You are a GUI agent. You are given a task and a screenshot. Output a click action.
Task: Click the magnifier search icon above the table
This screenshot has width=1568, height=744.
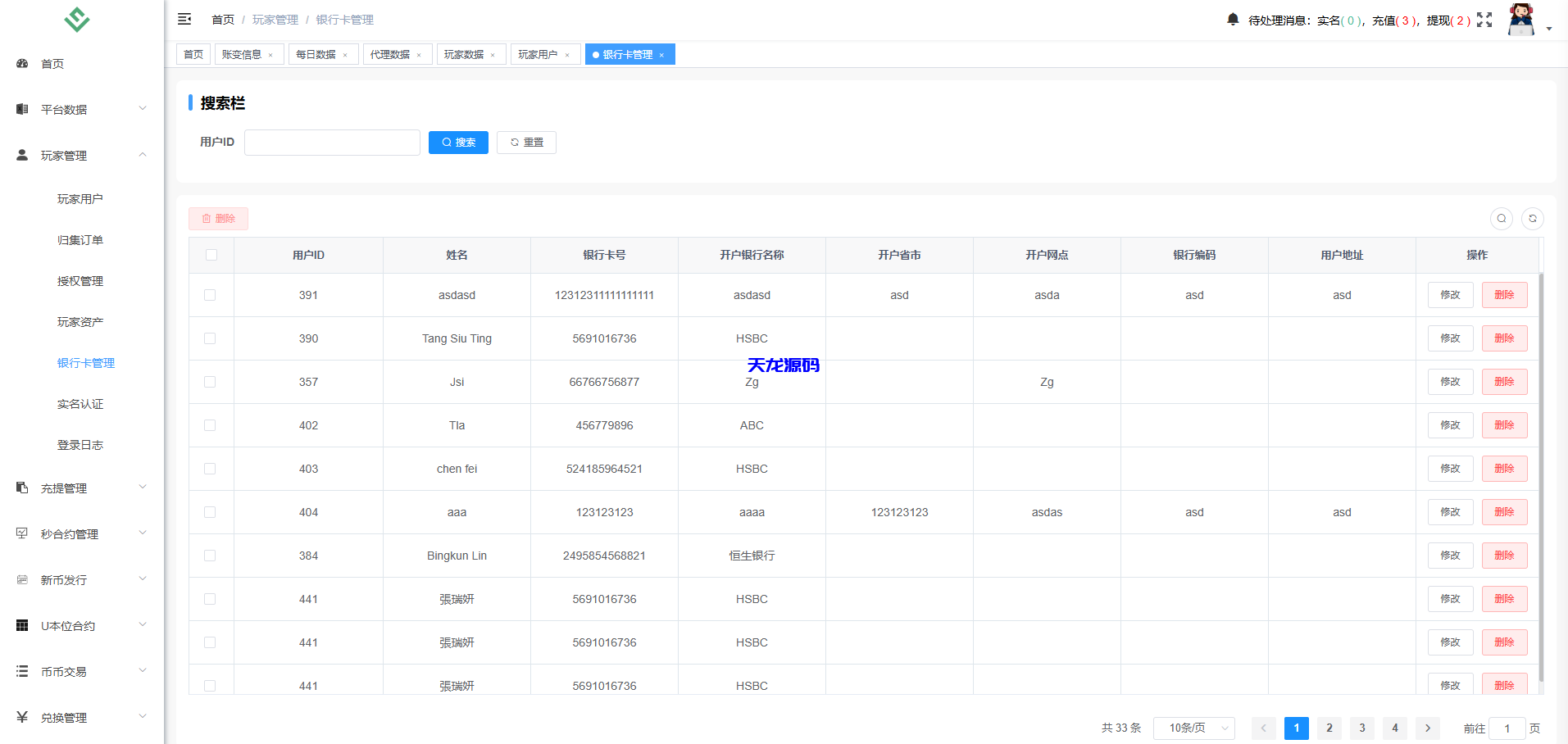1502,219
